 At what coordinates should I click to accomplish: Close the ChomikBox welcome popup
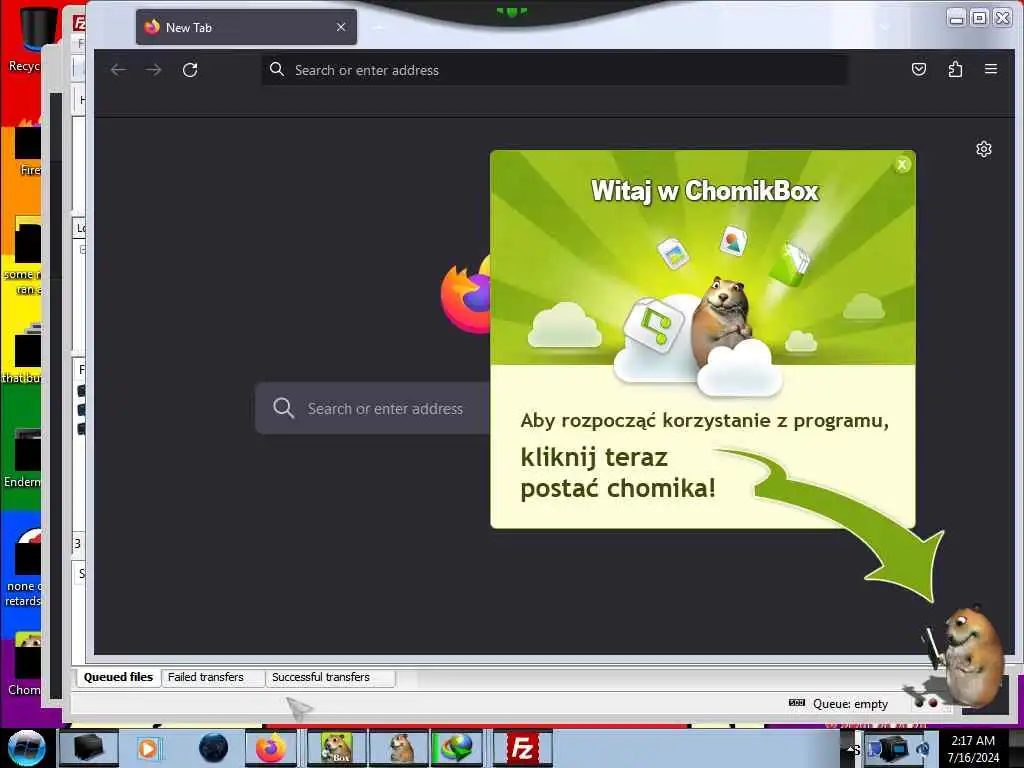[902, 165]
